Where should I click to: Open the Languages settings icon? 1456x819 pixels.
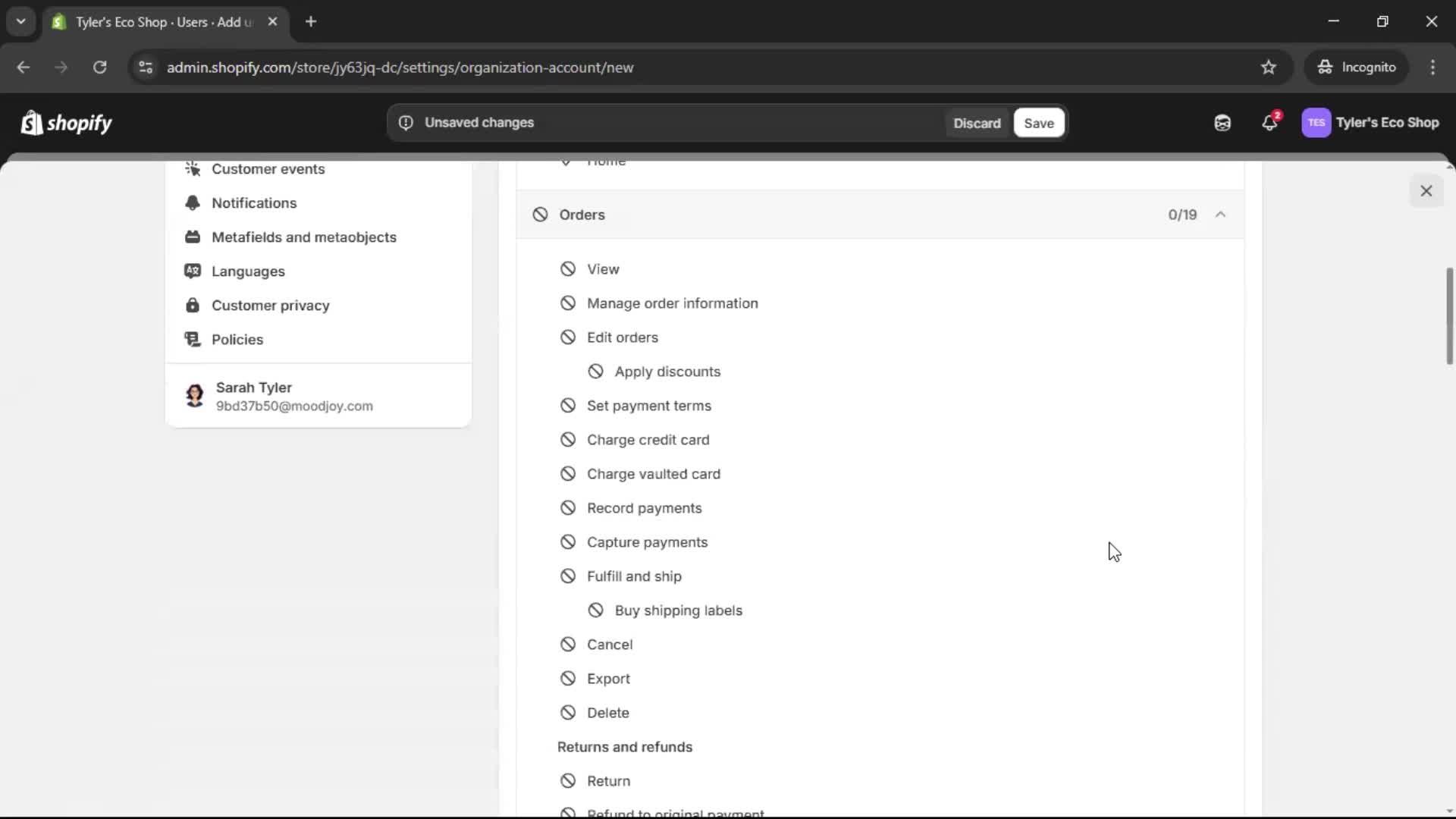(193, 271)
